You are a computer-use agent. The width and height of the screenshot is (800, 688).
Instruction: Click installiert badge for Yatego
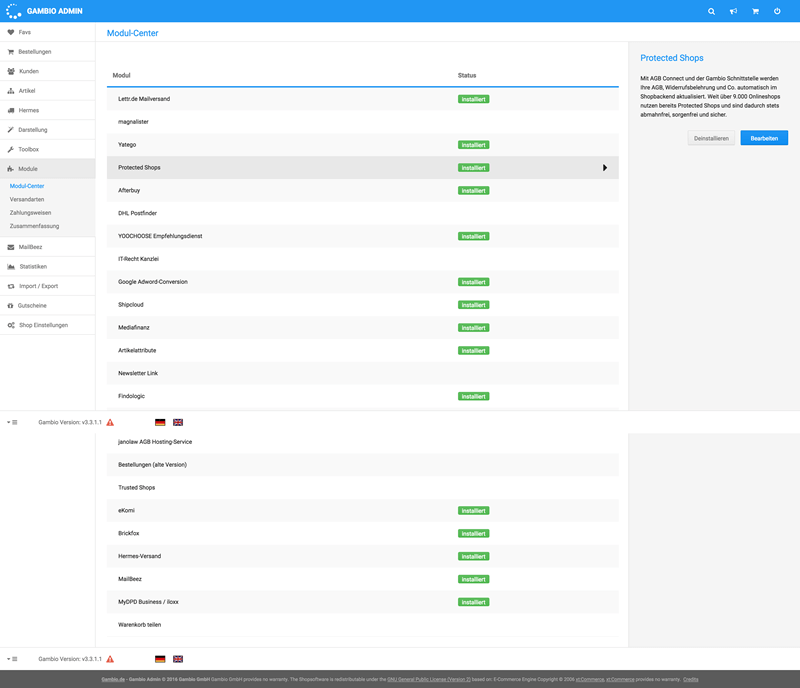coord(473,145)
